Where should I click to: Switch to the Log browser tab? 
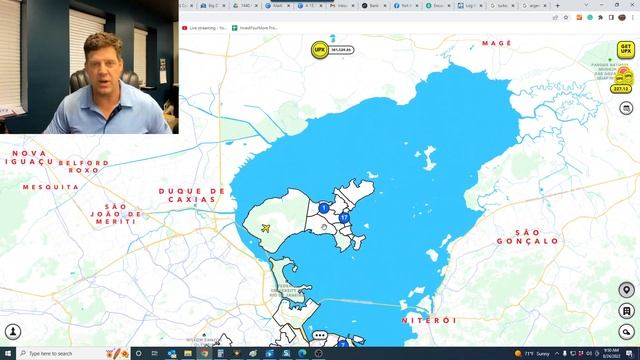(x=470, y=6)
